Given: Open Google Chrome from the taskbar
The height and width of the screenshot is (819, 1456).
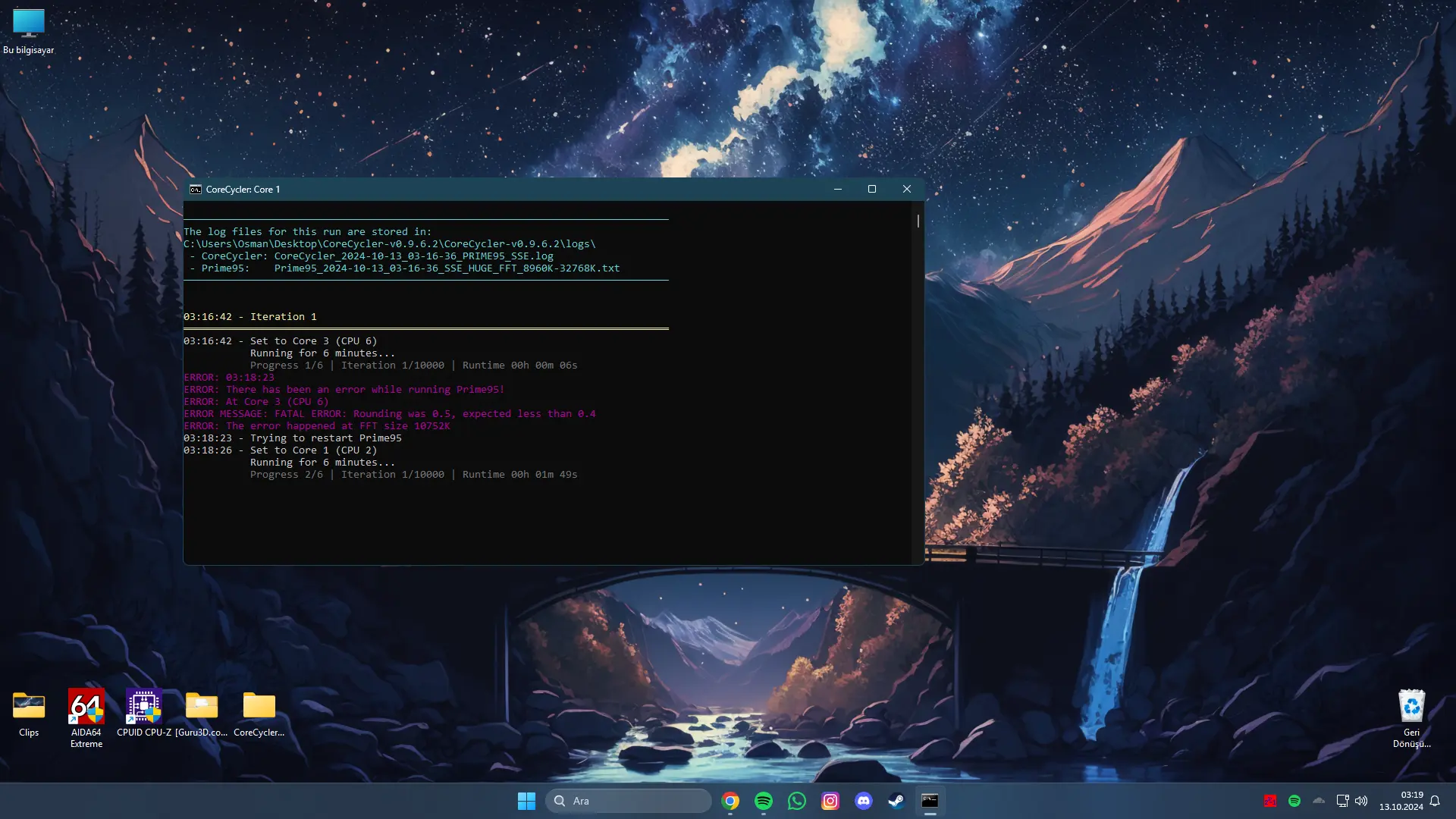Looking at the screenshot, I should tap(730, 801).
